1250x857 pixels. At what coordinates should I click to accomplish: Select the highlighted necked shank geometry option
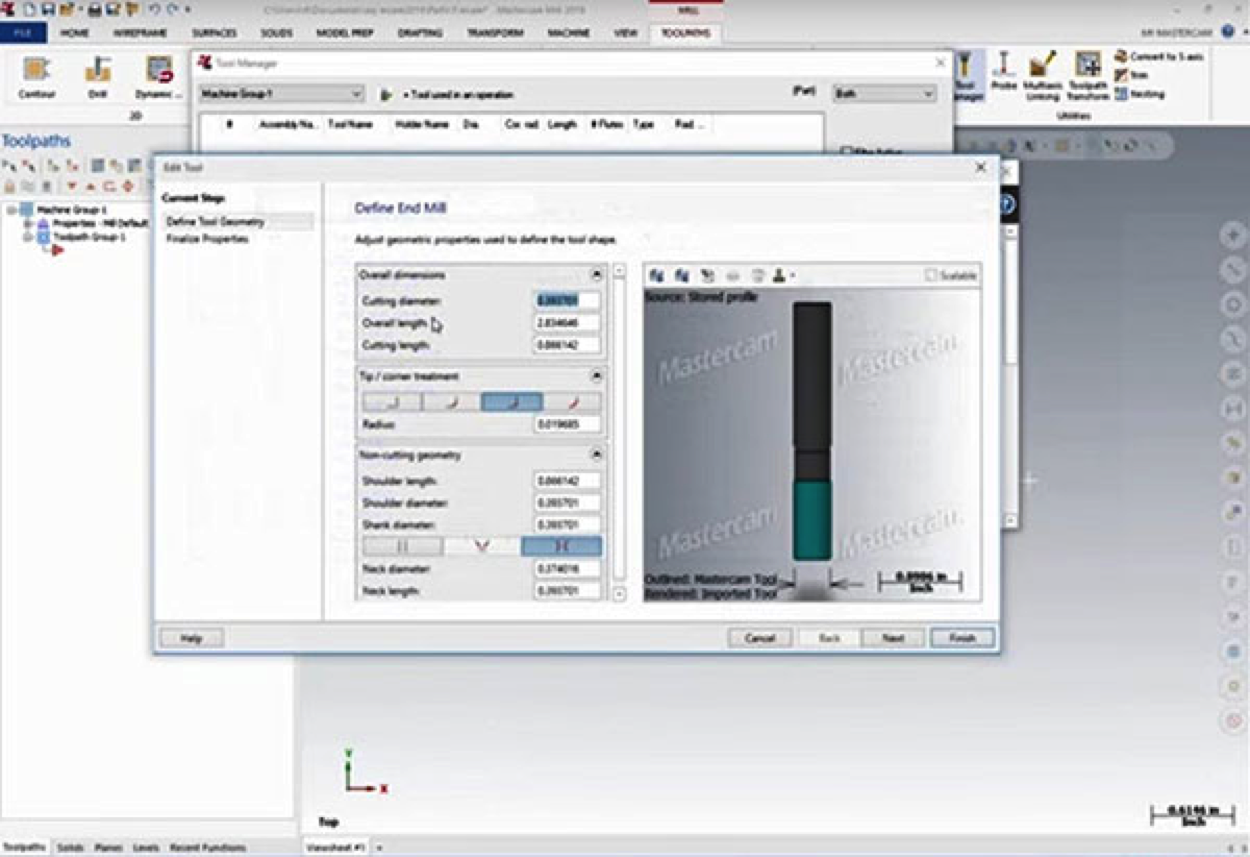[x=562, y=547]
